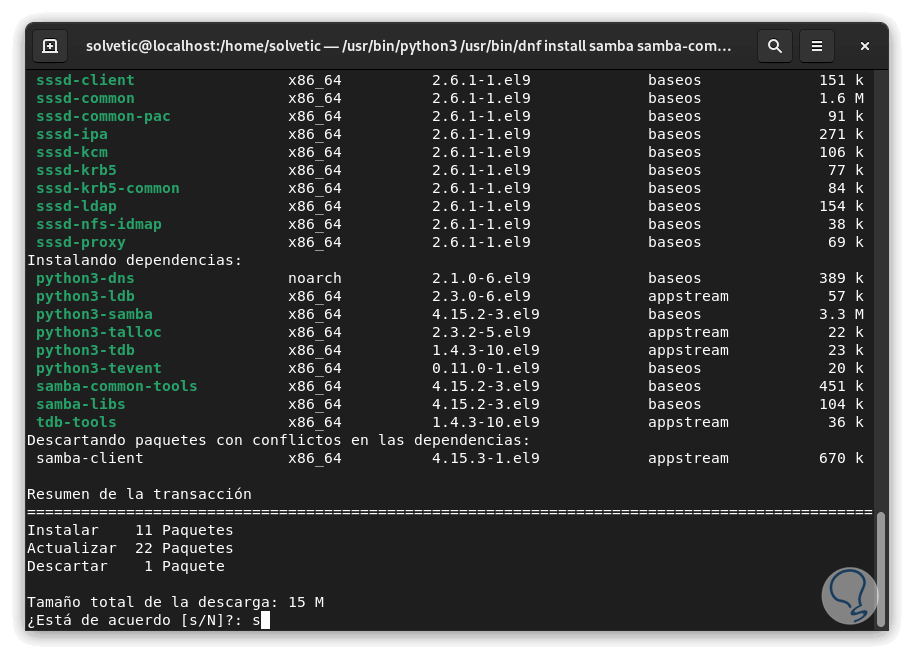The height and width of the screenshot is (659, 914).
Task: Select the sssd-ldap package name
Action: (76, 206)
